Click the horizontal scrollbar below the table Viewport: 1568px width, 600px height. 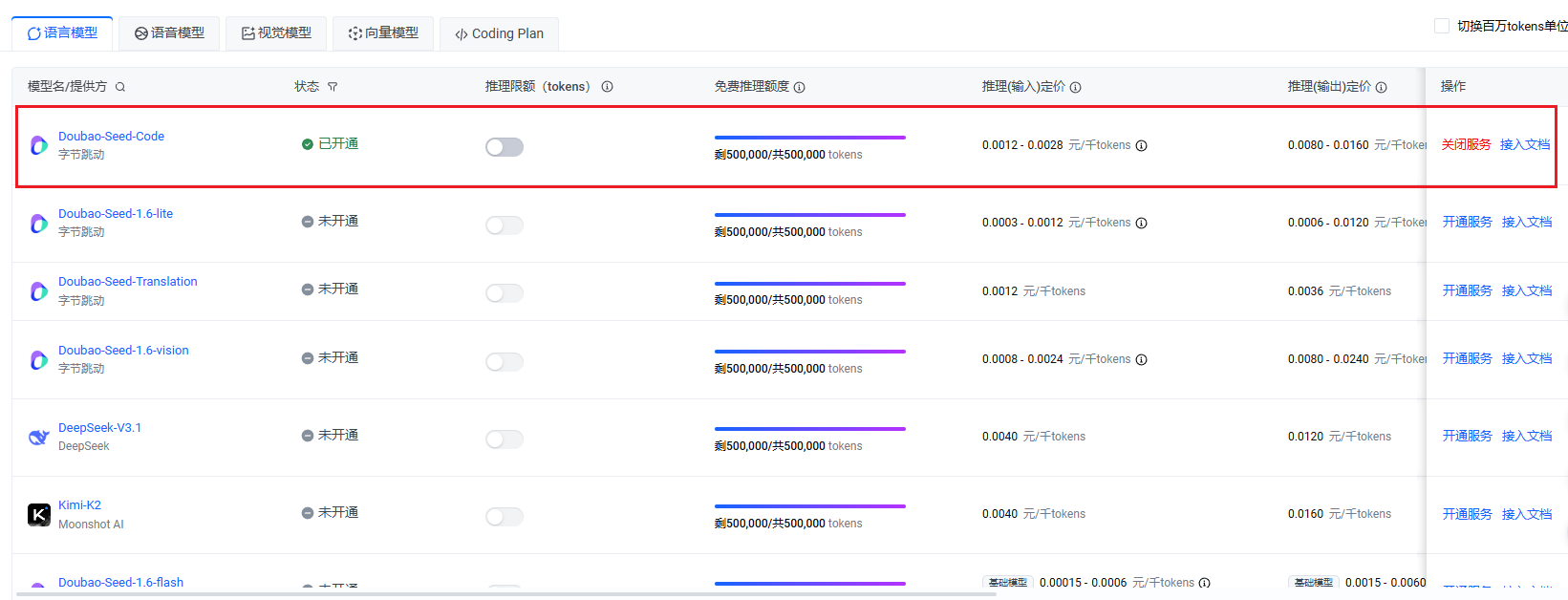click(x=506, y=594)
